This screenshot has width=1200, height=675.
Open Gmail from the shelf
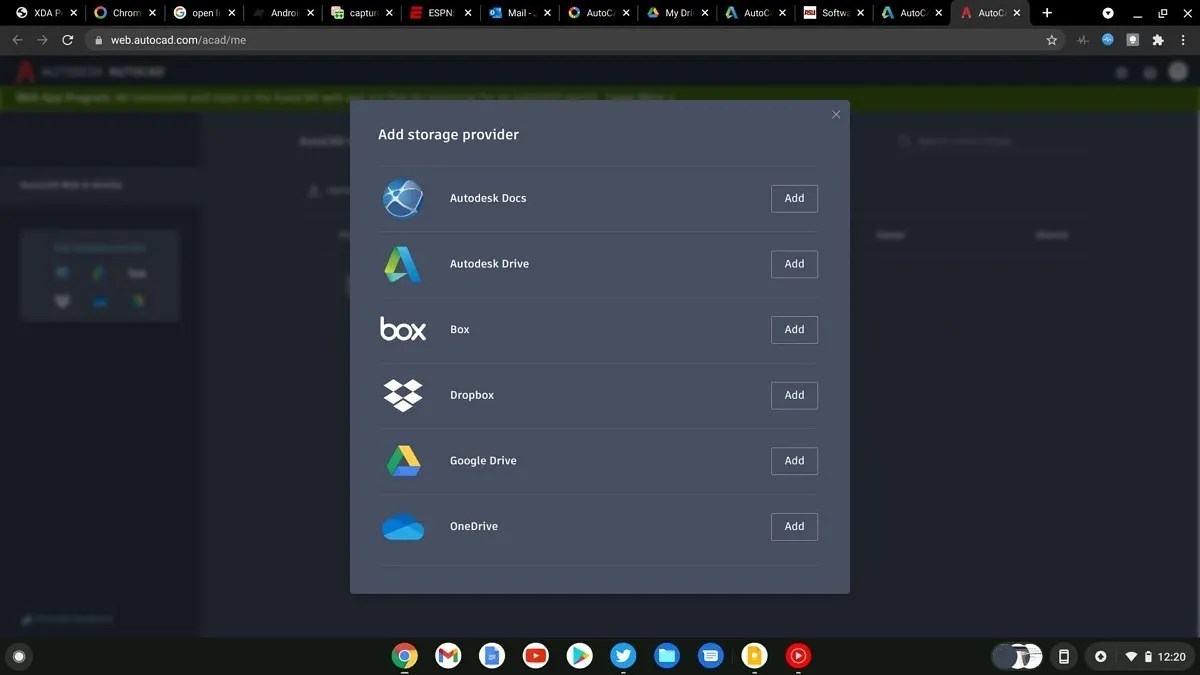click(x=447, y=656)
